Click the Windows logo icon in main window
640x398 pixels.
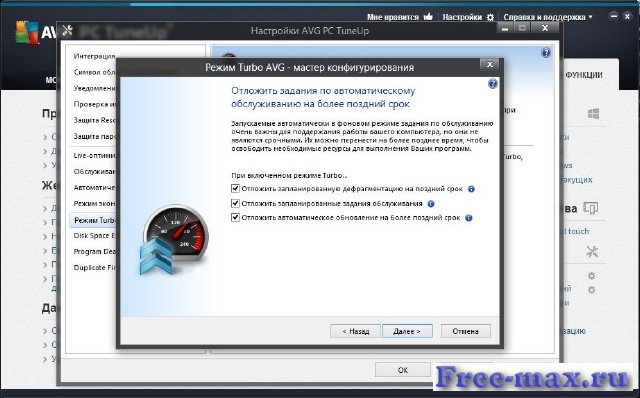click(593, 114)
